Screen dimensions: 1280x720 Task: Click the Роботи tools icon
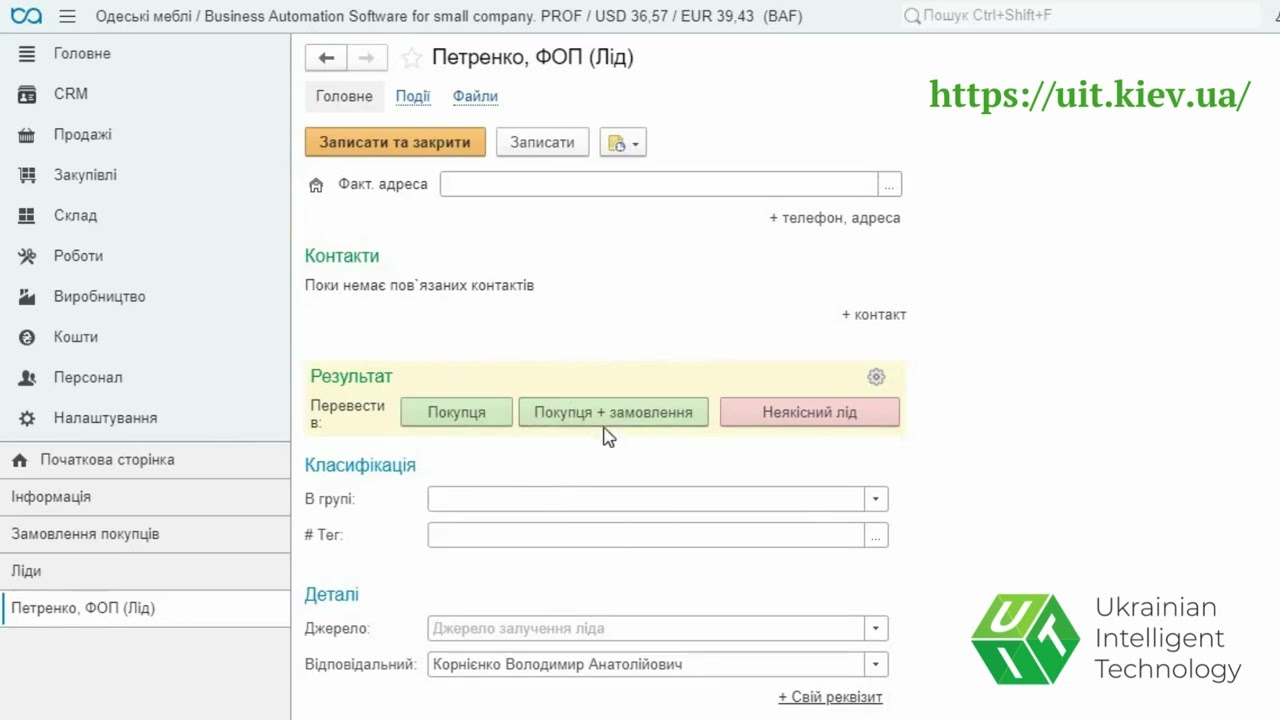[27, 256]
